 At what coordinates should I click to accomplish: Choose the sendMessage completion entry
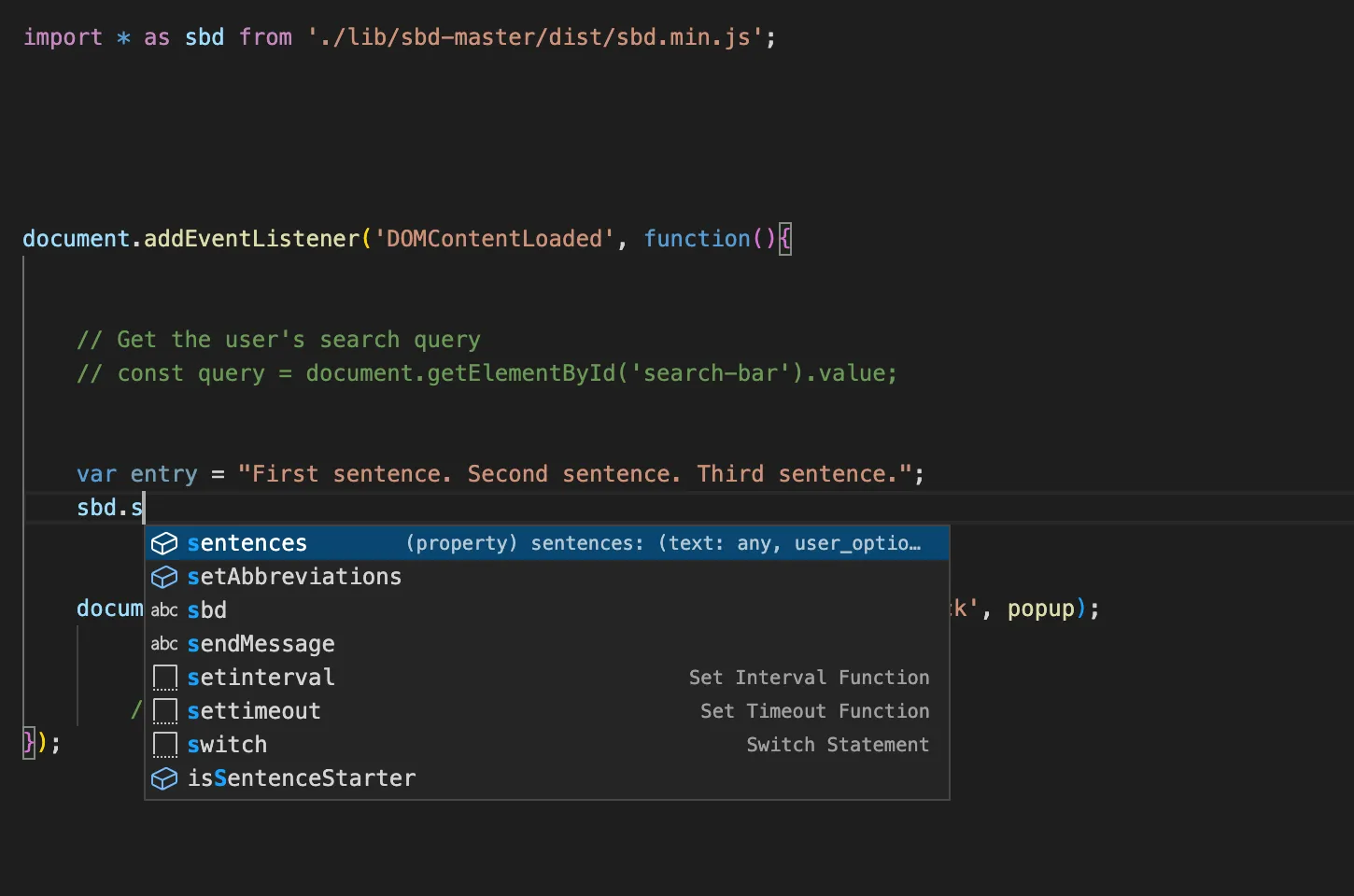pyautogui.click(x=261, y=644)
